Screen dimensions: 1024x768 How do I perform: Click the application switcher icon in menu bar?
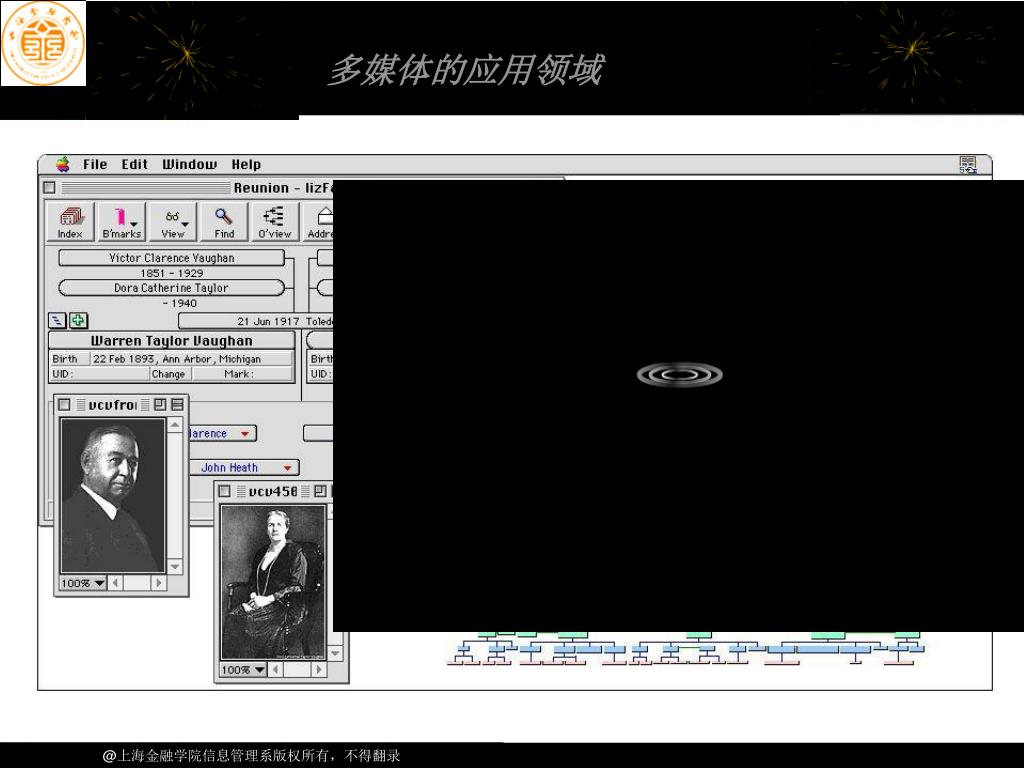point(968,165)
